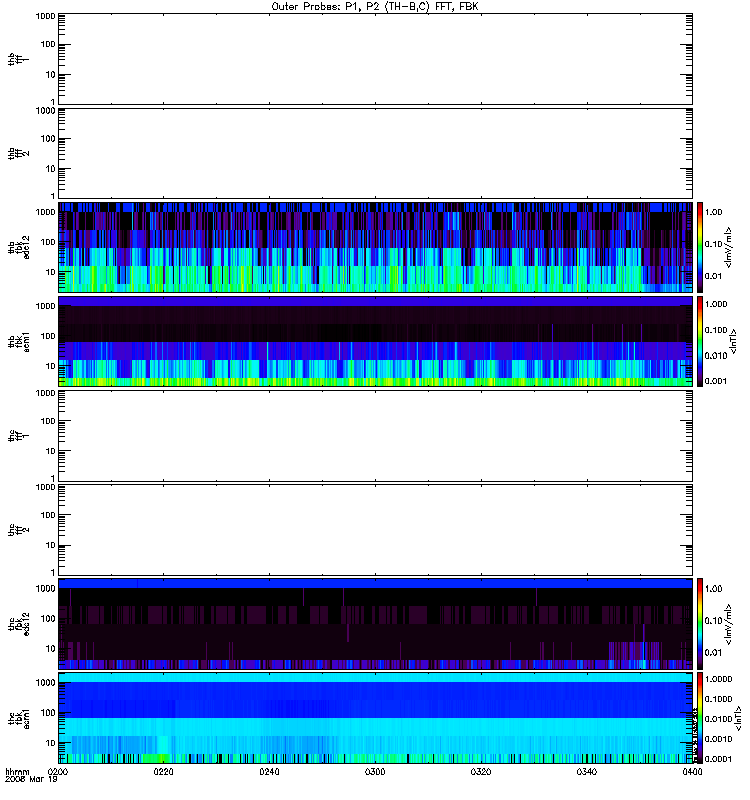Click the 'thc fff 2' panel axis label
Image resolution: width=750 pixels, height=800 pixels.
coord(18,530)
